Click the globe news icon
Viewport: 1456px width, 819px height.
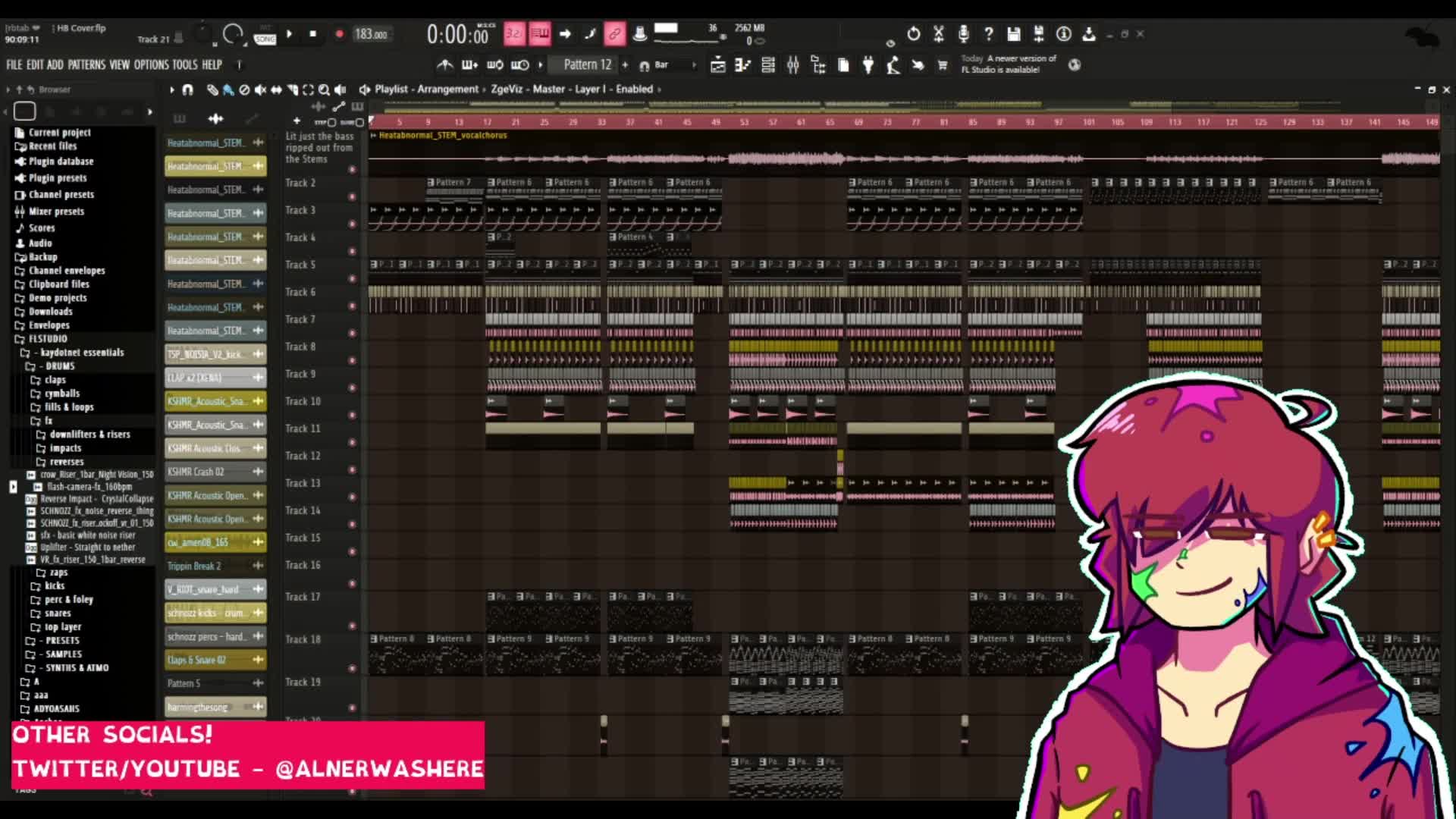coord(1075,65)
